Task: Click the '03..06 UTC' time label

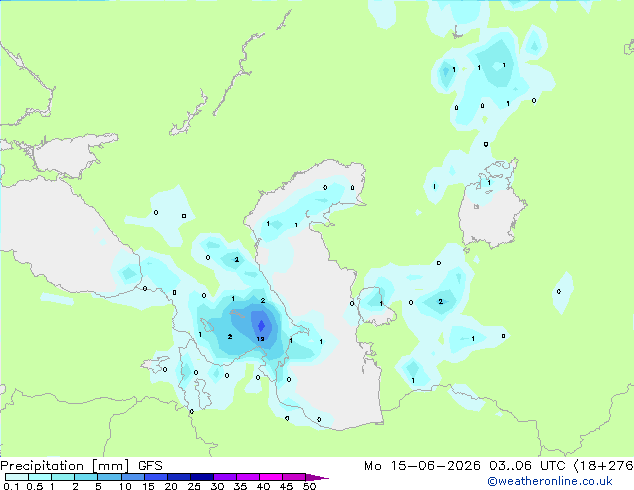Action: (527, 466)
